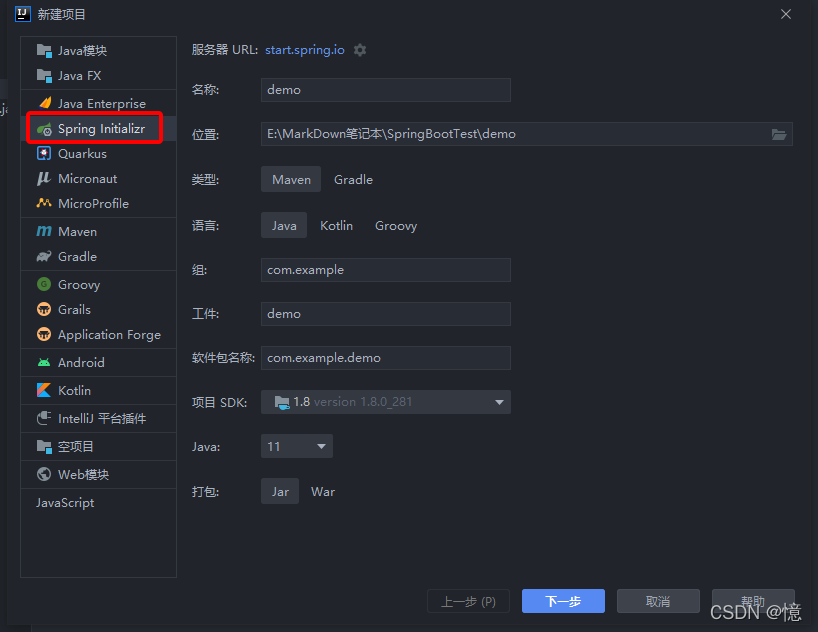Select Micronaut label in list
Image resolution: width=818 pixels, height=632 pixels.
(88, 178)
